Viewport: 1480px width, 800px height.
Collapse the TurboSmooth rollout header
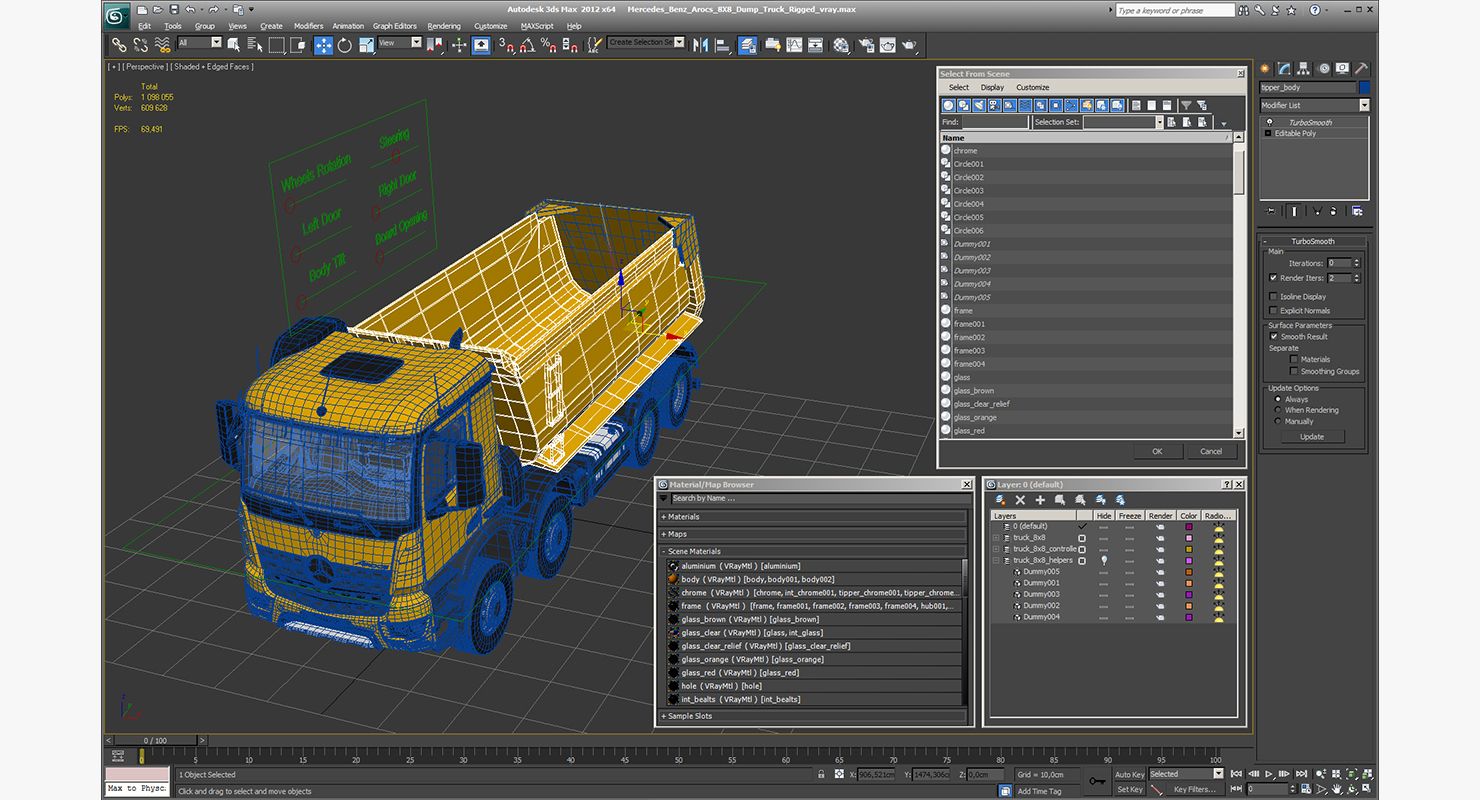tap(1313, 241)
